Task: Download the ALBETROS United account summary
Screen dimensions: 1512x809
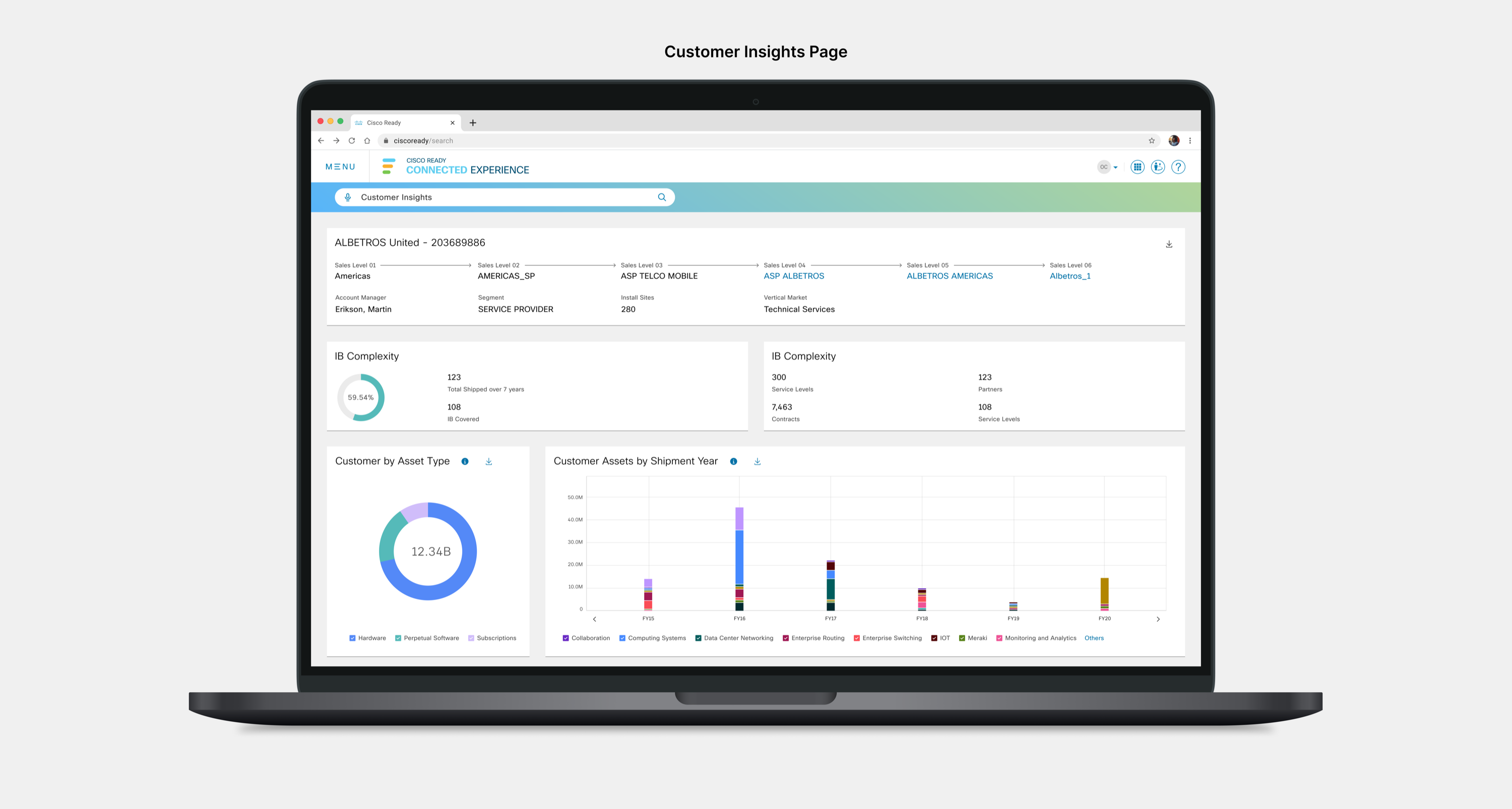Action: pos(1169,244)
